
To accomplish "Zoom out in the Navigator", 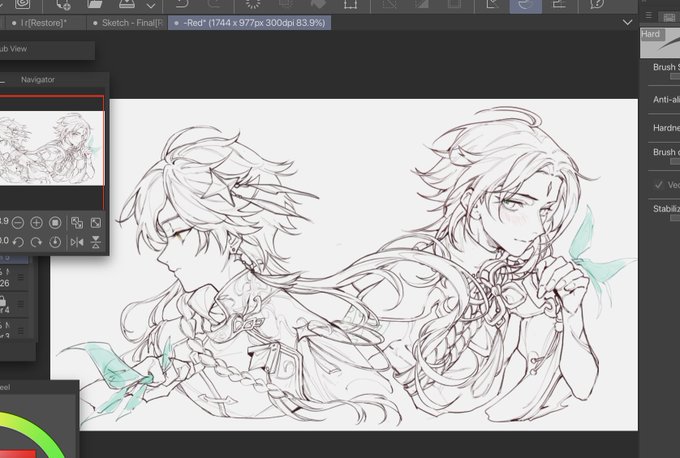I will [18, 223].
